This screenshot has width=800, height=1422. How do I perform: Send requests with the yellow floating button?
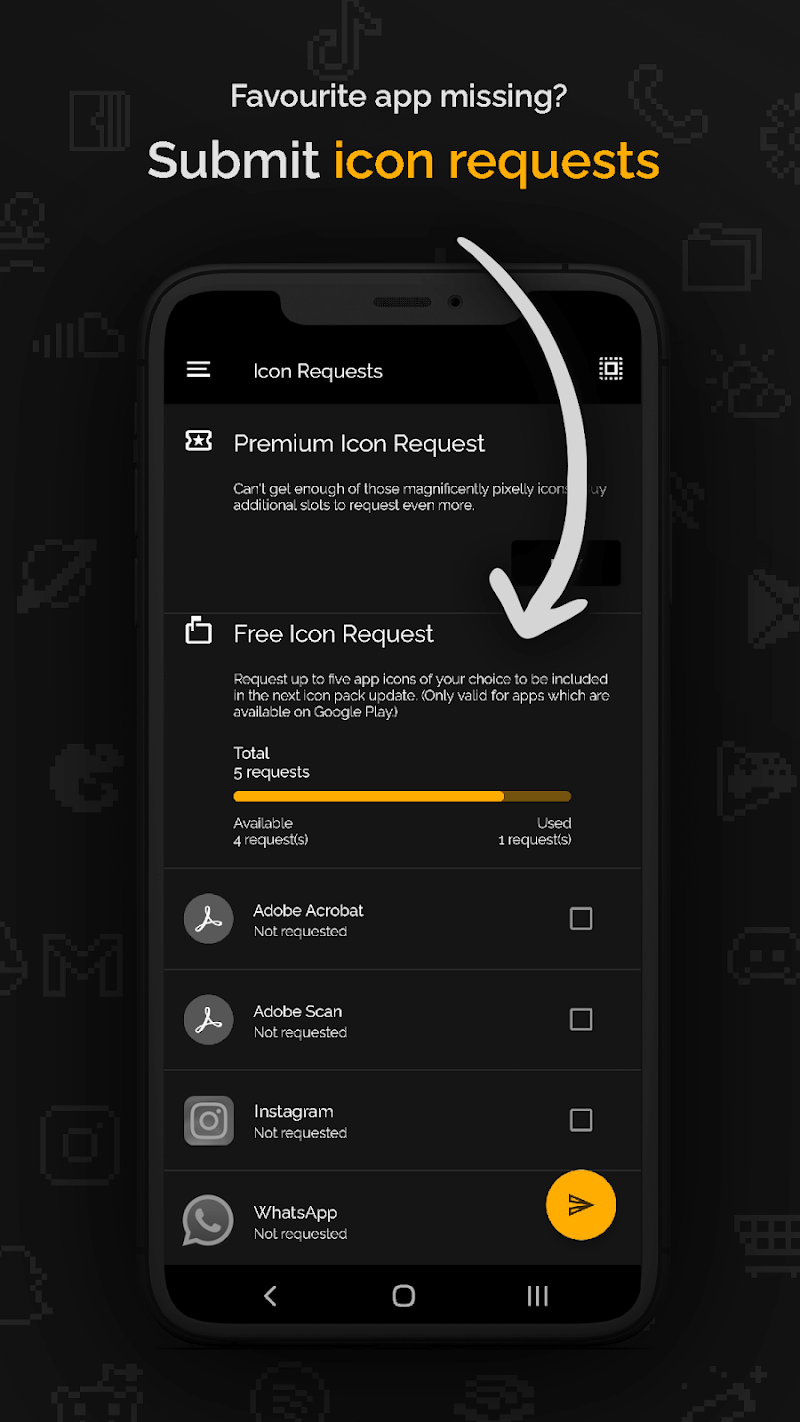[581, 1205]
